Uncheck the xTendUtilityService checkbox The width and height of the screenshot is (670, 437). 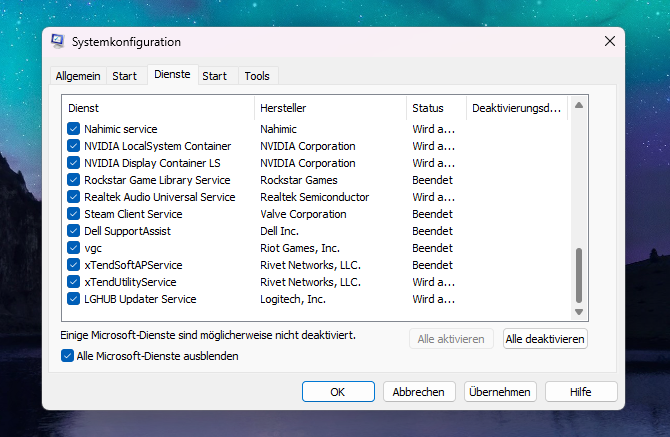point(73,282)
